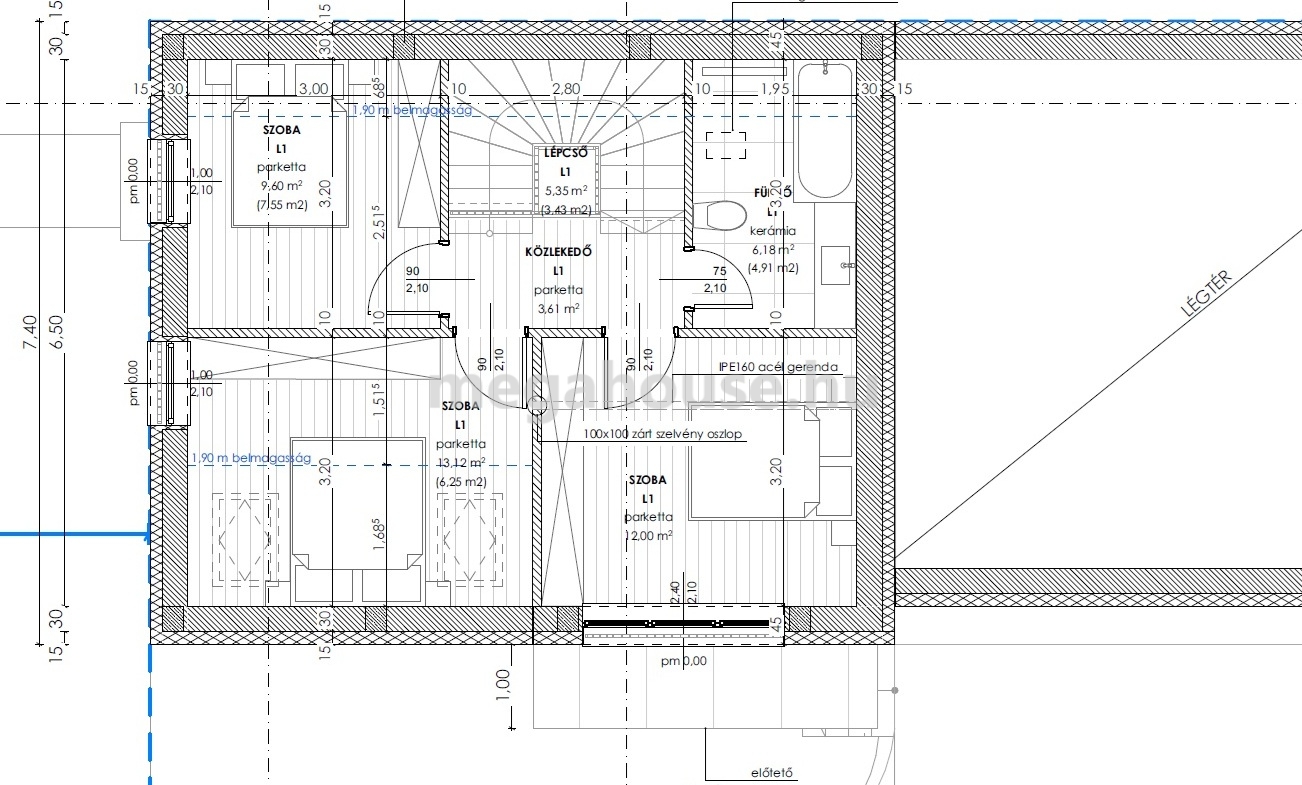Image resolution: width=1302 pixels, height=785 pixels.
Task: Click the 7,40 overall dimension on the left
Action: pyautogui.click(x=29, y=332)
